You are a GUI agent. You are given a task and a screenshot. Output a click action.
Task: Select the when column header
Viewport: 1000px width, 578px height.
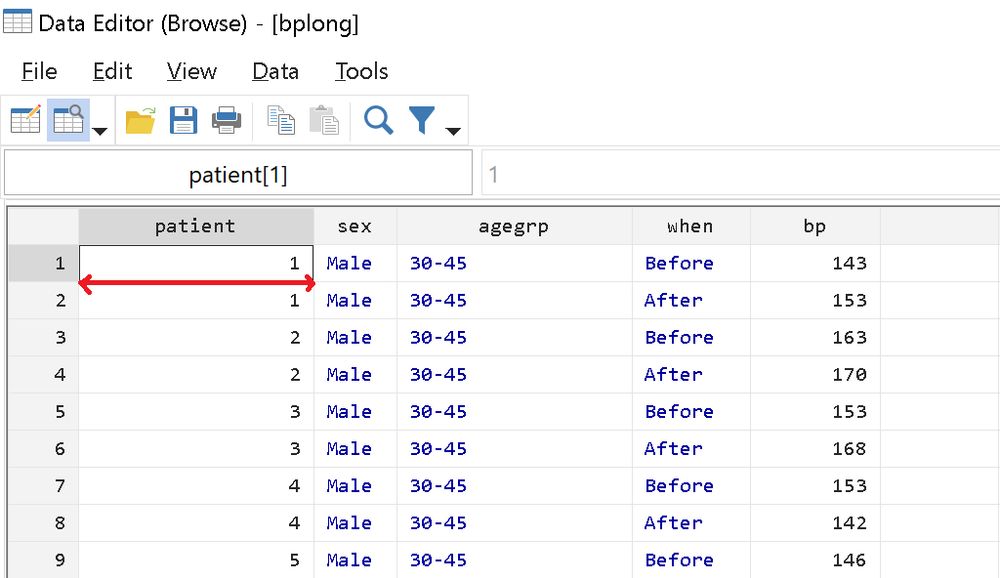point(691,226)
